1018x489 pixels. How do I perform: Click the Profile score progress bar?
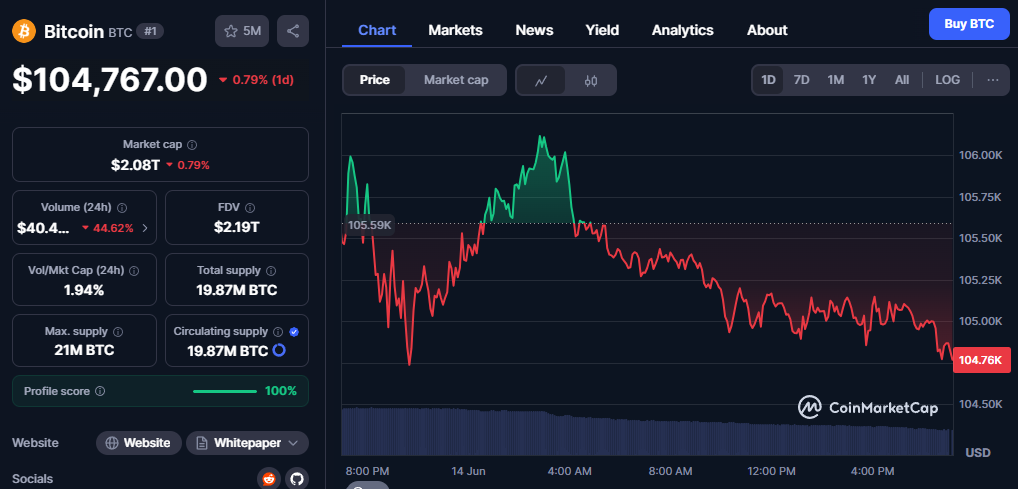(225, 391)
